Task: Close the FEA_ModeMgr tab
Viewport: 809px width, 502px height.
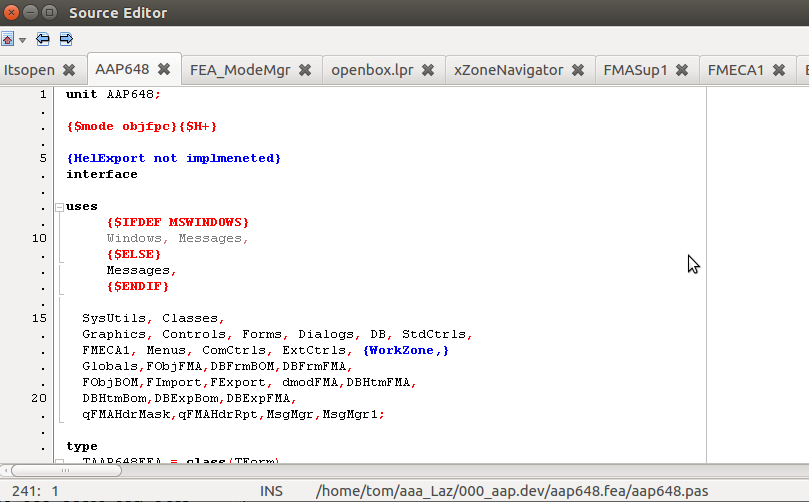Action: (305, 70)
